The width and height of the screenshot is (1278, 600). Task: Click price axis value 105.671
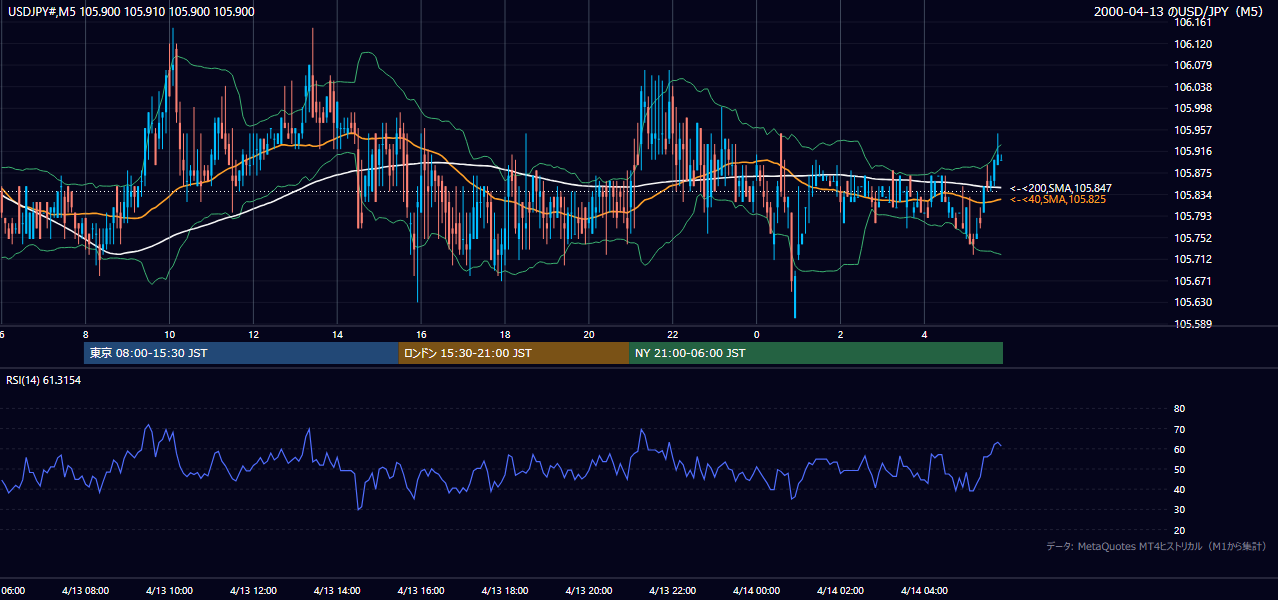pyautogui.click(x=1193, y=281)
